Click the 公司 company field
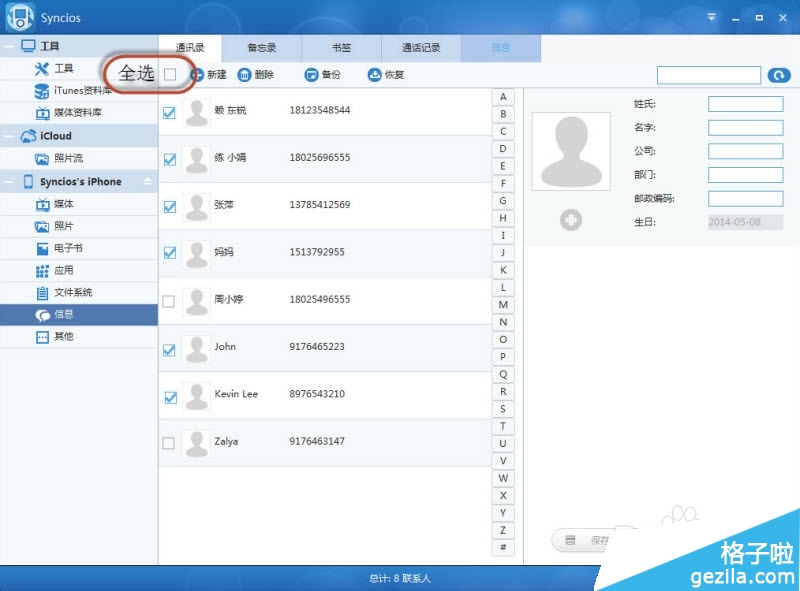This screenshot has width=800, height=591. (745, 151)
